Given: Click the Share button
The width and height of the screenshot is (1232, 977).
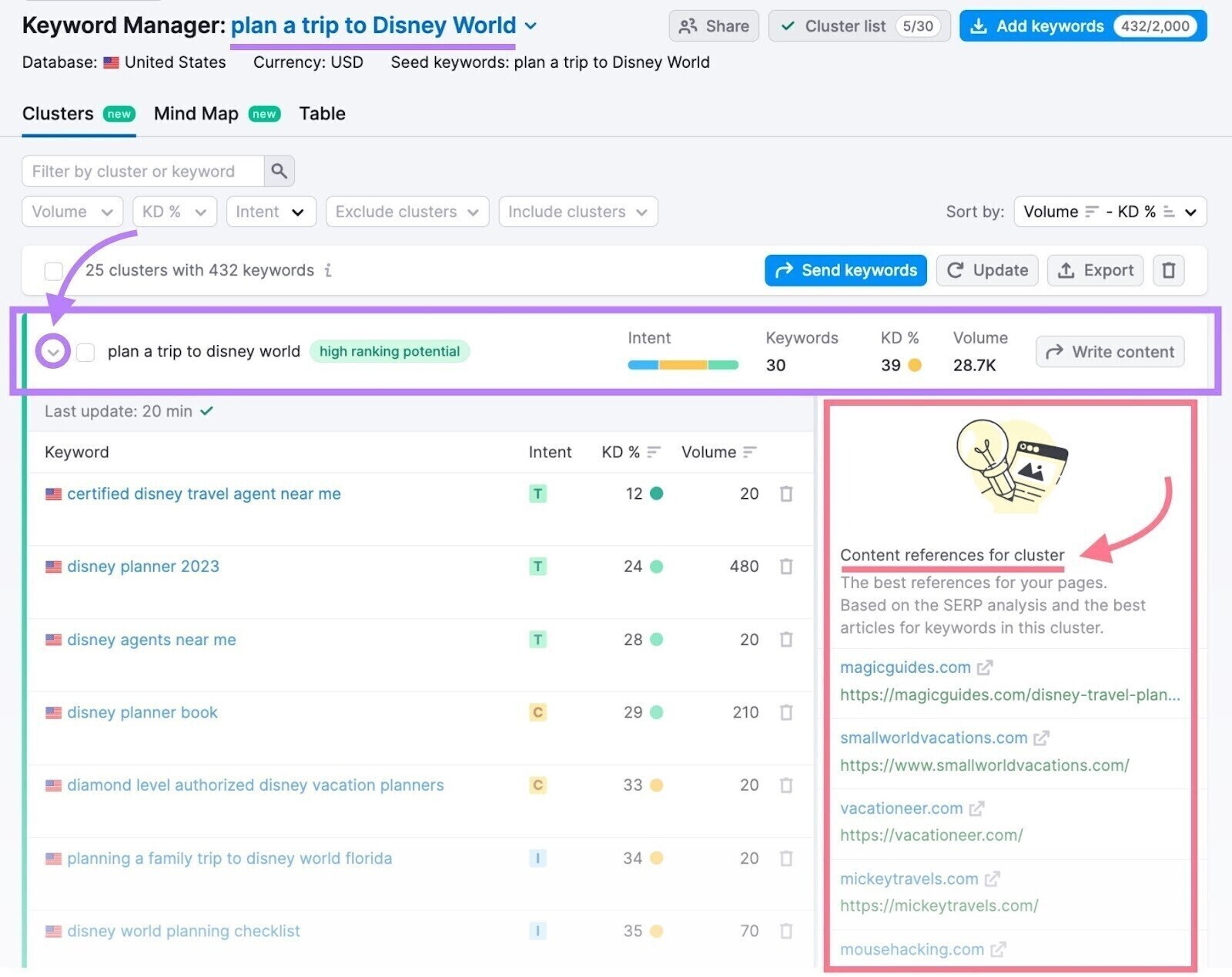Looking at the screenshot, I should click(x=714, y=26).
